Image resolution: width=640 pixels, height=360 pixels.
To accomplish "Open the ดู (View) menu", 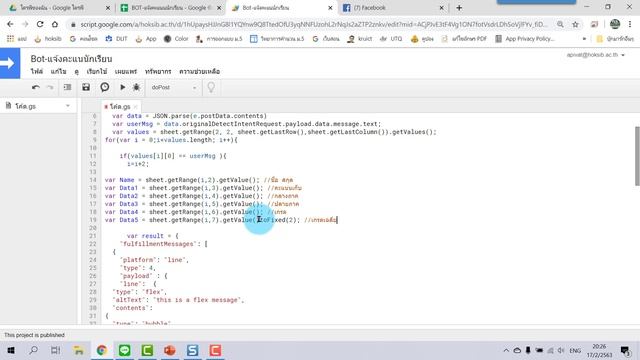I will point(76,72).
